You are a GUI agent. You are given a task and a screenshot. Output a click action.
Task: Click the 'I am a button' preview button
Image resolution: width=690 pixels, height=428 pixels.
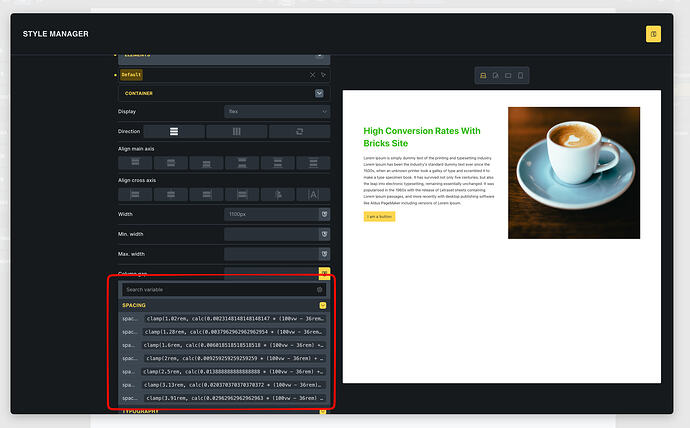click(379, 216)
